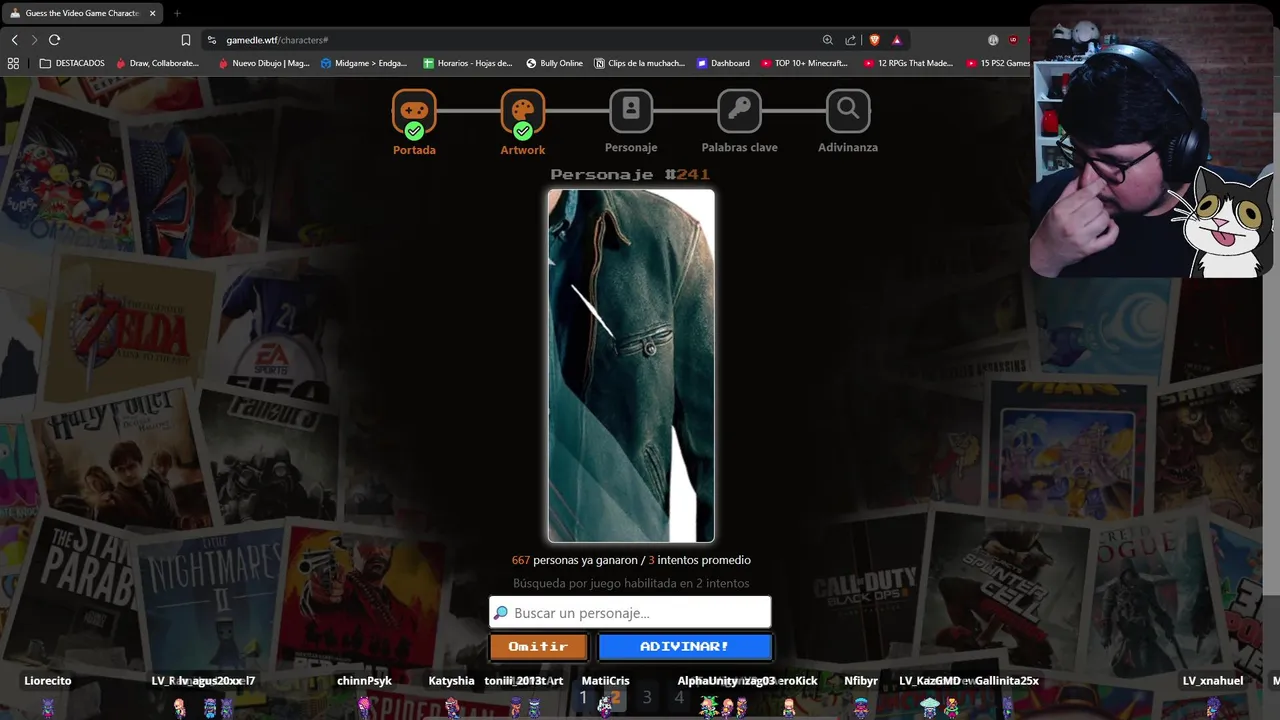Screen dimensions: 1280x720
Task: Click the Palabras clave label
Action: 740,147
